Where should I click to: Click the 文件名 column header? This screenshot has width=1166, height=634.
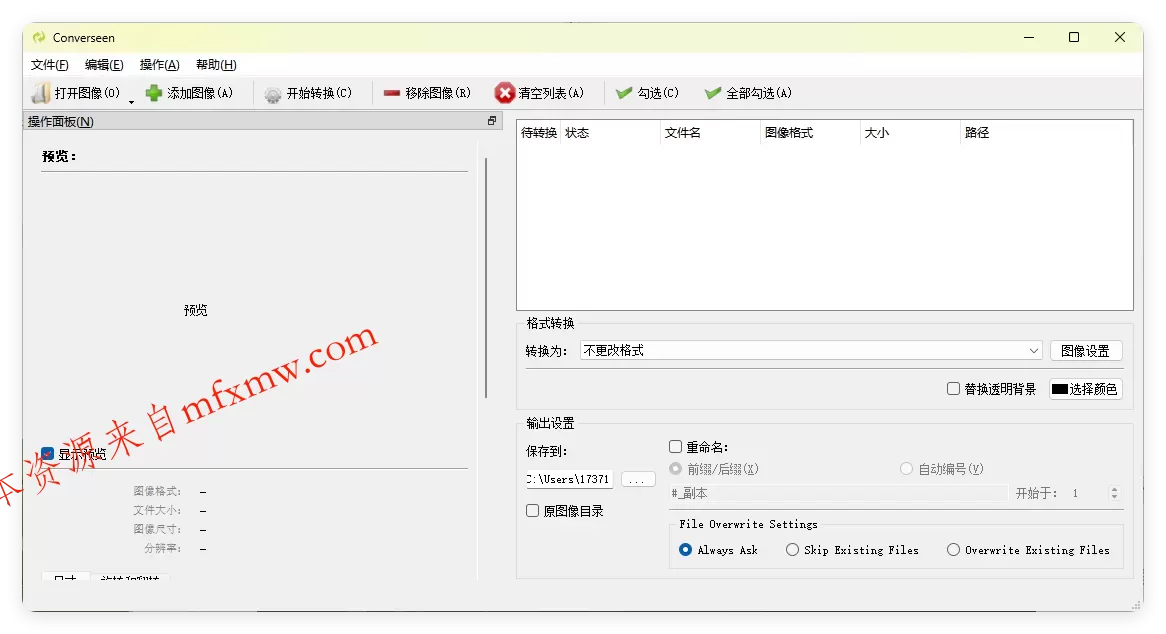[x=710, y=132]
